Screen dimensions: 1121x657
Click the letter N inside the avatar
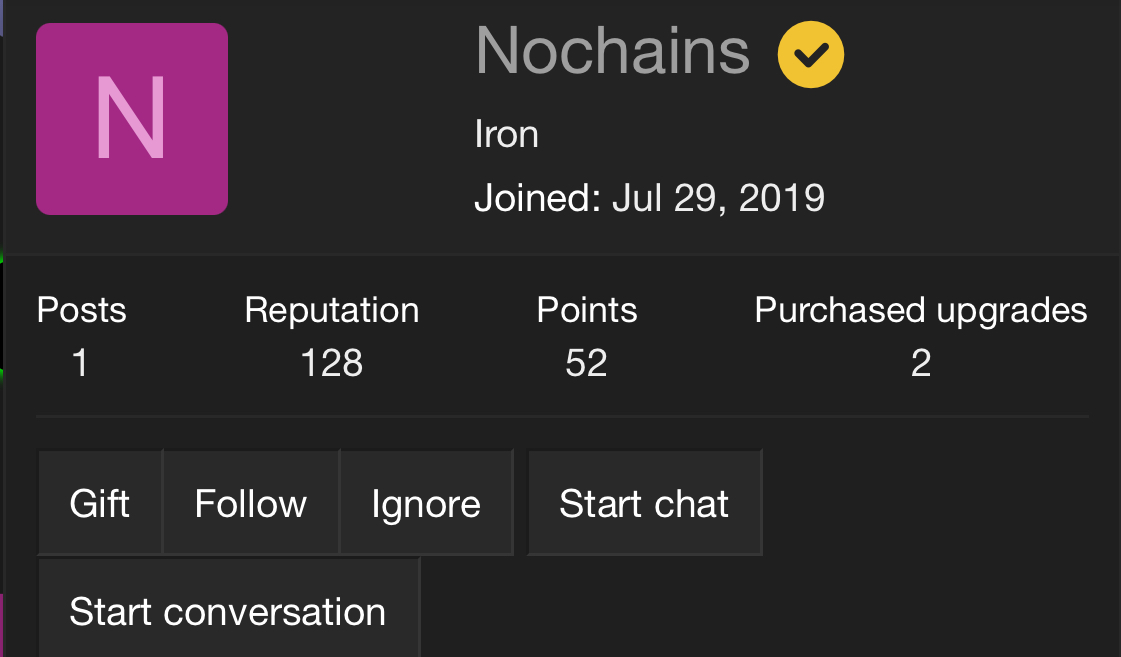(x=132, y=118)
